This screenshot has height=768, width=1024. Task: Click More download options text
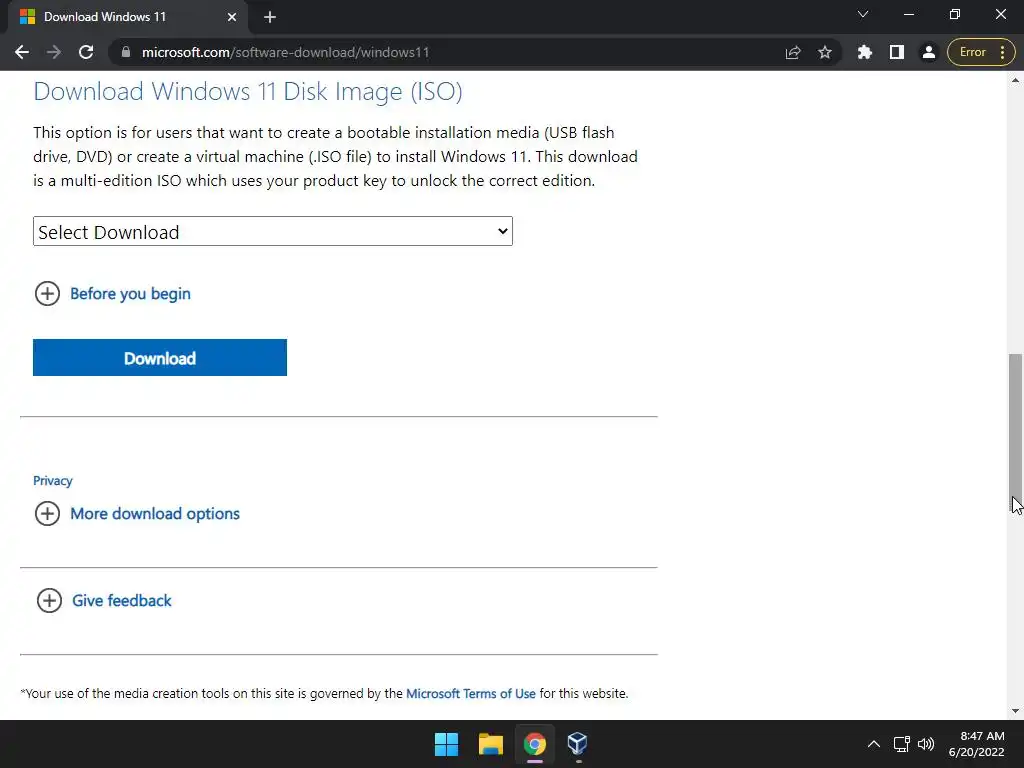click(155, 514)
